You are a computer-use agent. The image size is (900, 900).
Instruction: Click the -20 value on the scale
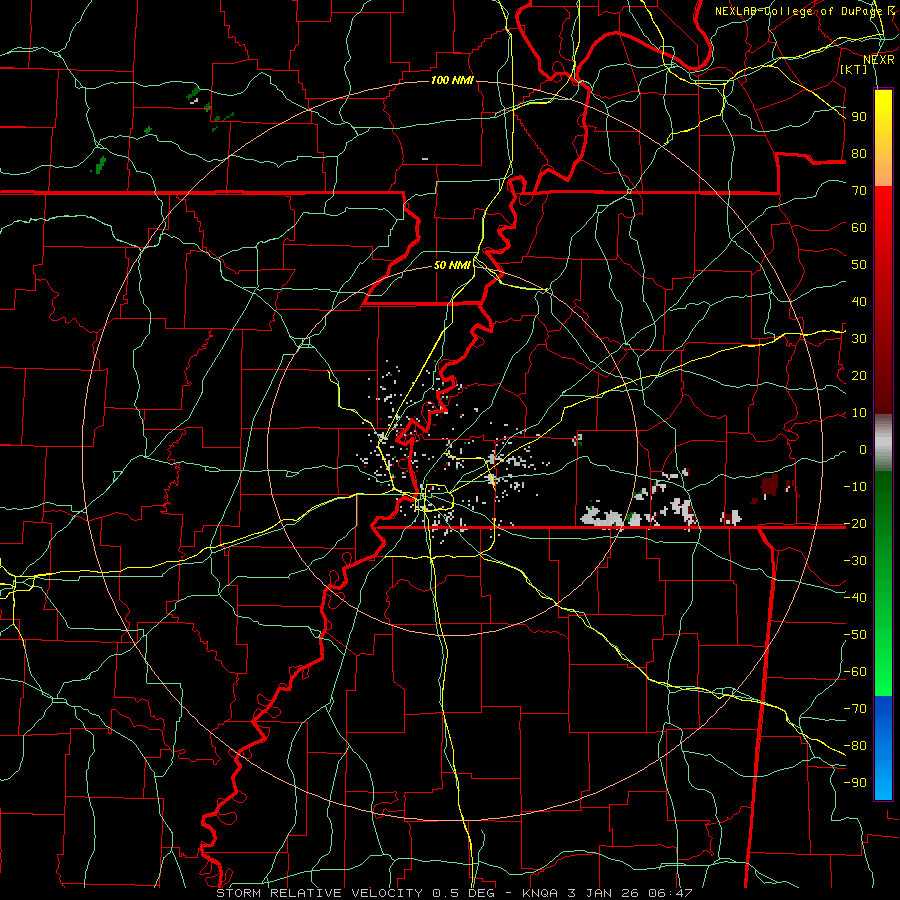click(855, 524)
